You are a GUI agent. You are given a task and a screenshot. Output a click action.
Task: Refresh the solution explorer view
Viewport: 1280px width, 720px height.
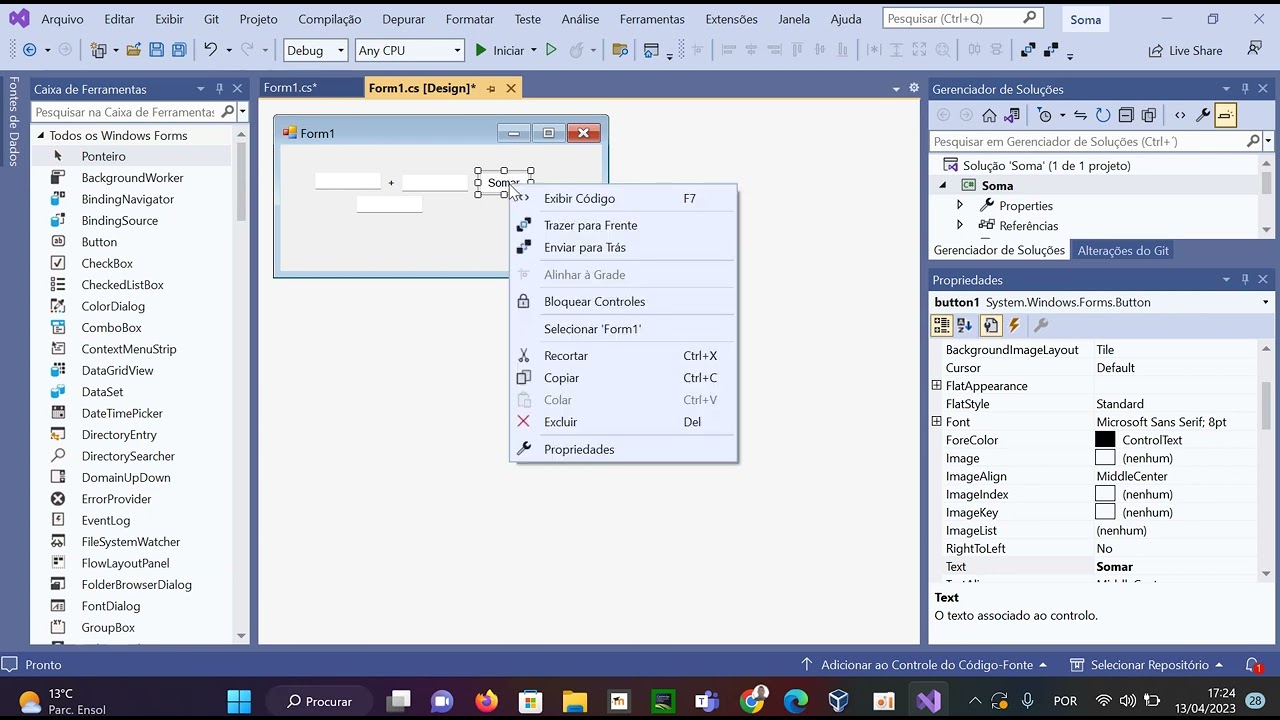coord(1103,115)
